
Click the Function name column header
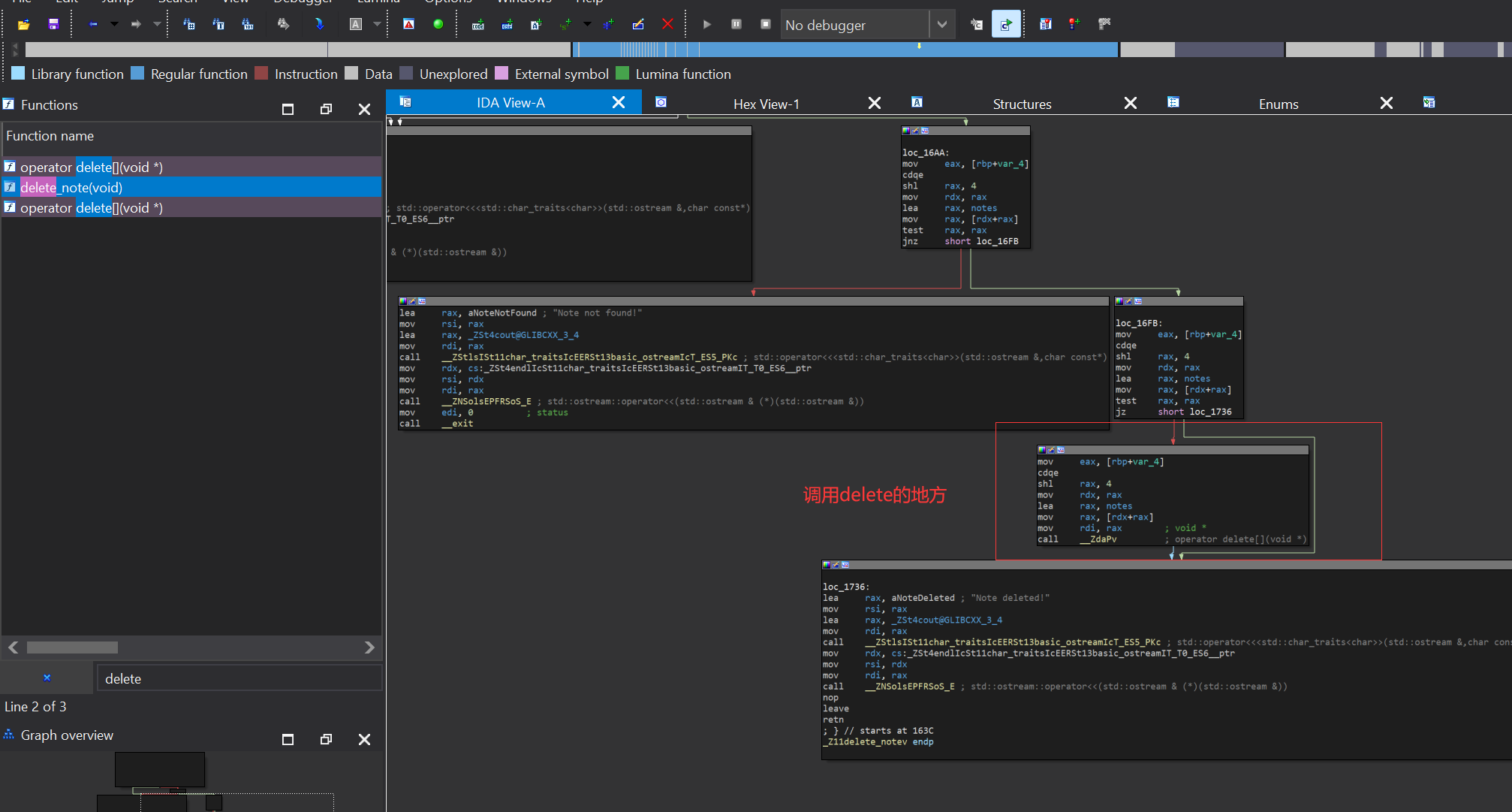click(50, 136)
